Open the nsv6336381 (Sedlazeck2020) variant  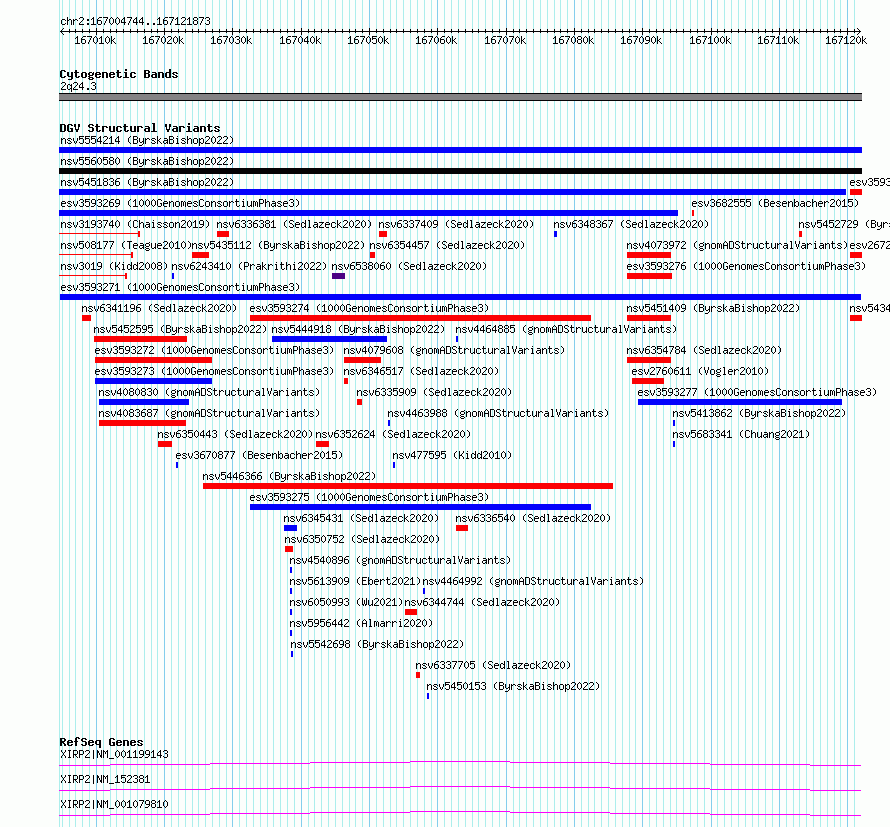click(294, 224)
